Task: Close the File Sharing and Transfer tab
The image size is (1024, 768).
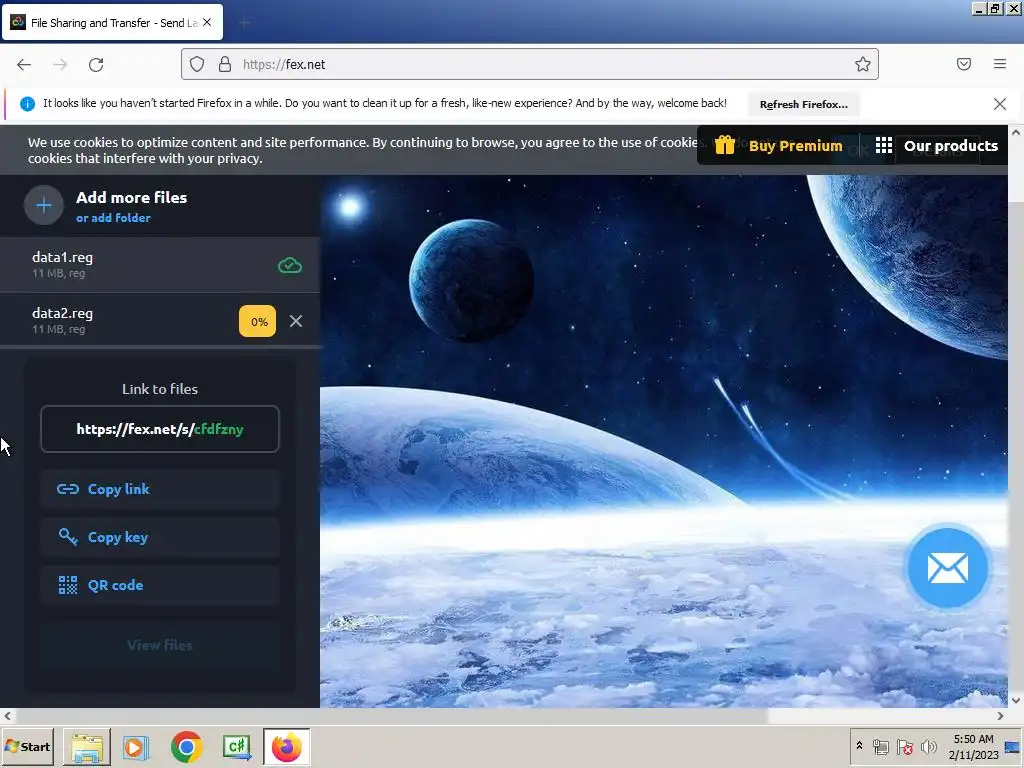Action: (x=207, y=22)
